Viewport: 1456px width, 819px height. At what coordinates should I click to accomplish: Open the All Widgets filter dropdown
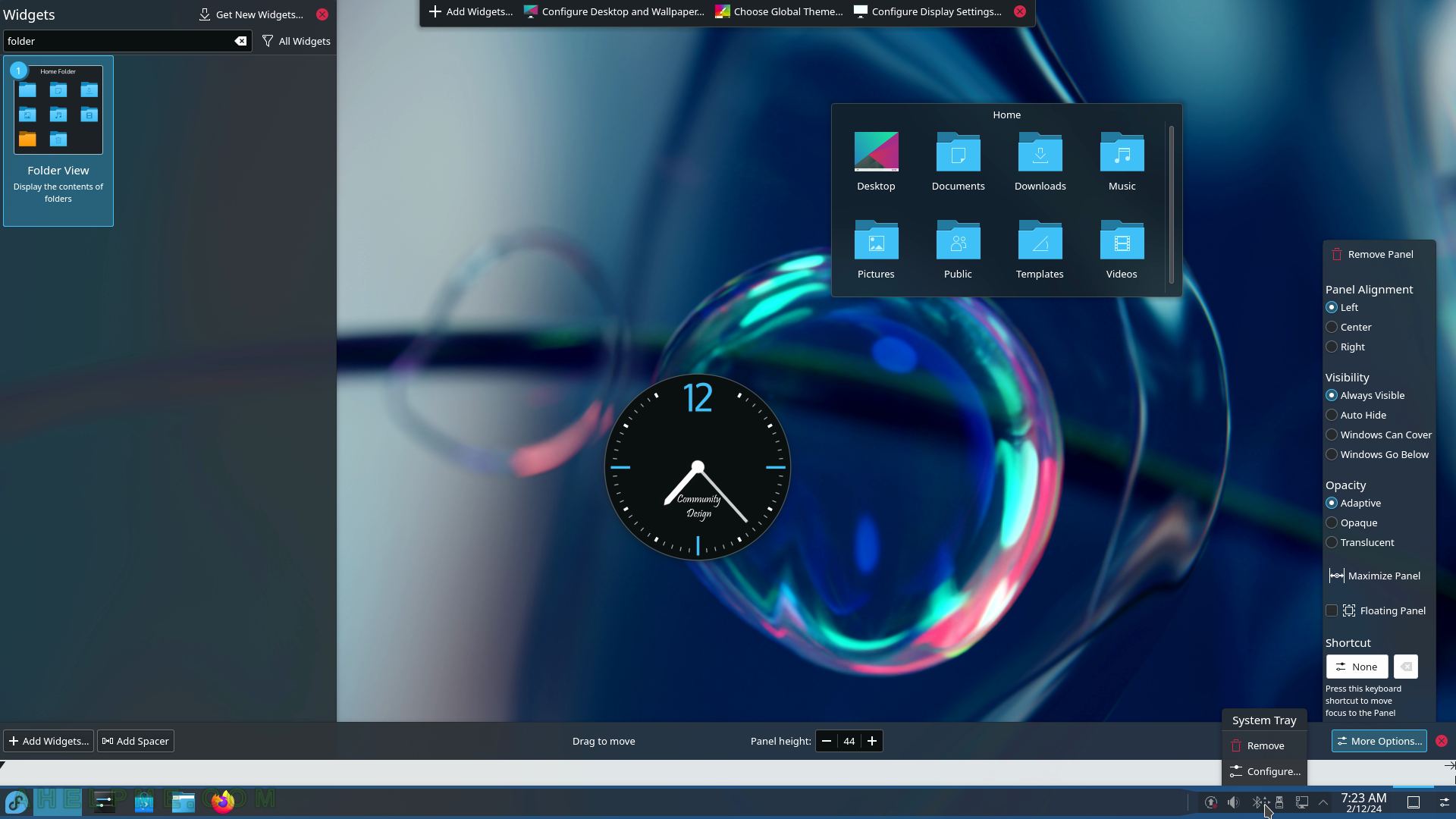point(296,41)
